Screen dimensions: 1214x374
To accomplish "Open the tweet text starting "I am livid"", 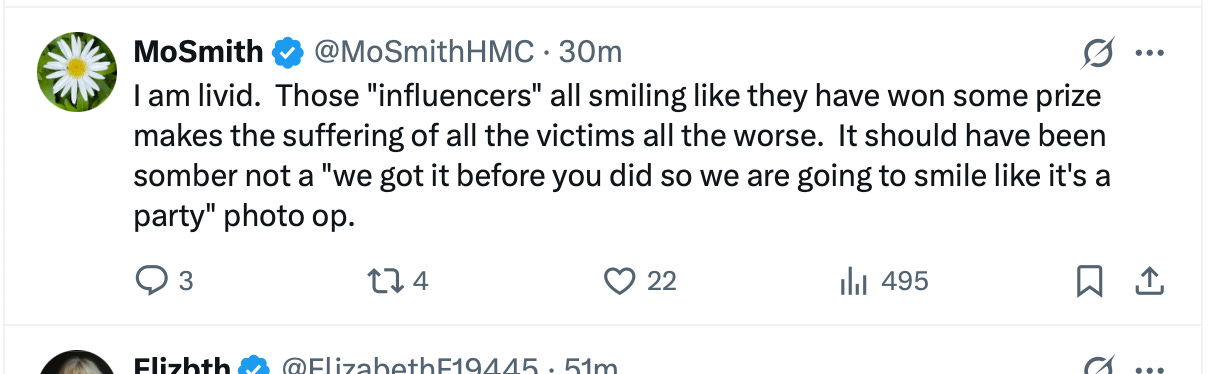I will (620, 156).
